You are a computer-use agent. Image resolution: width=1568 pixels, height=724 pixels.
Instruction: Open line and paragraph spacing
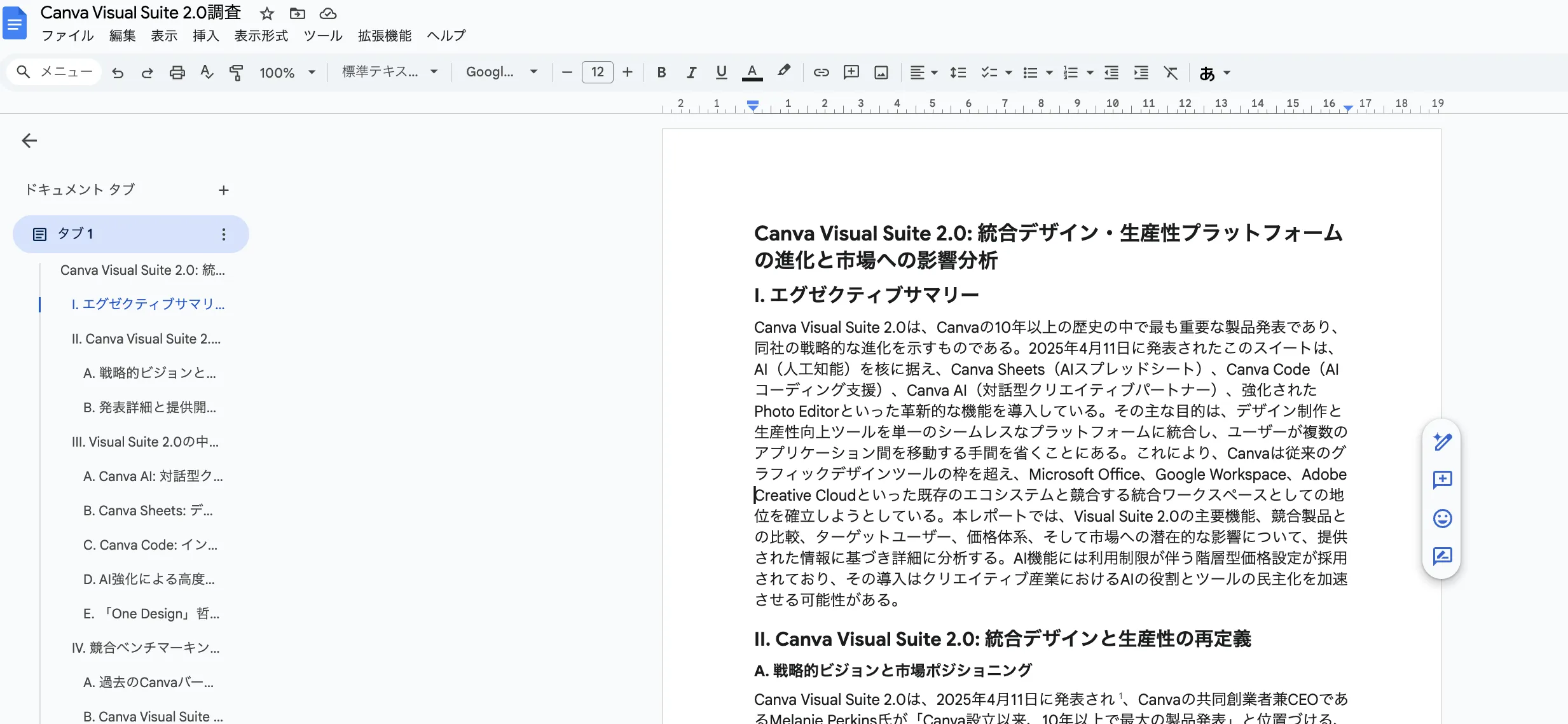pyautogui.click(x=958, y=73)
